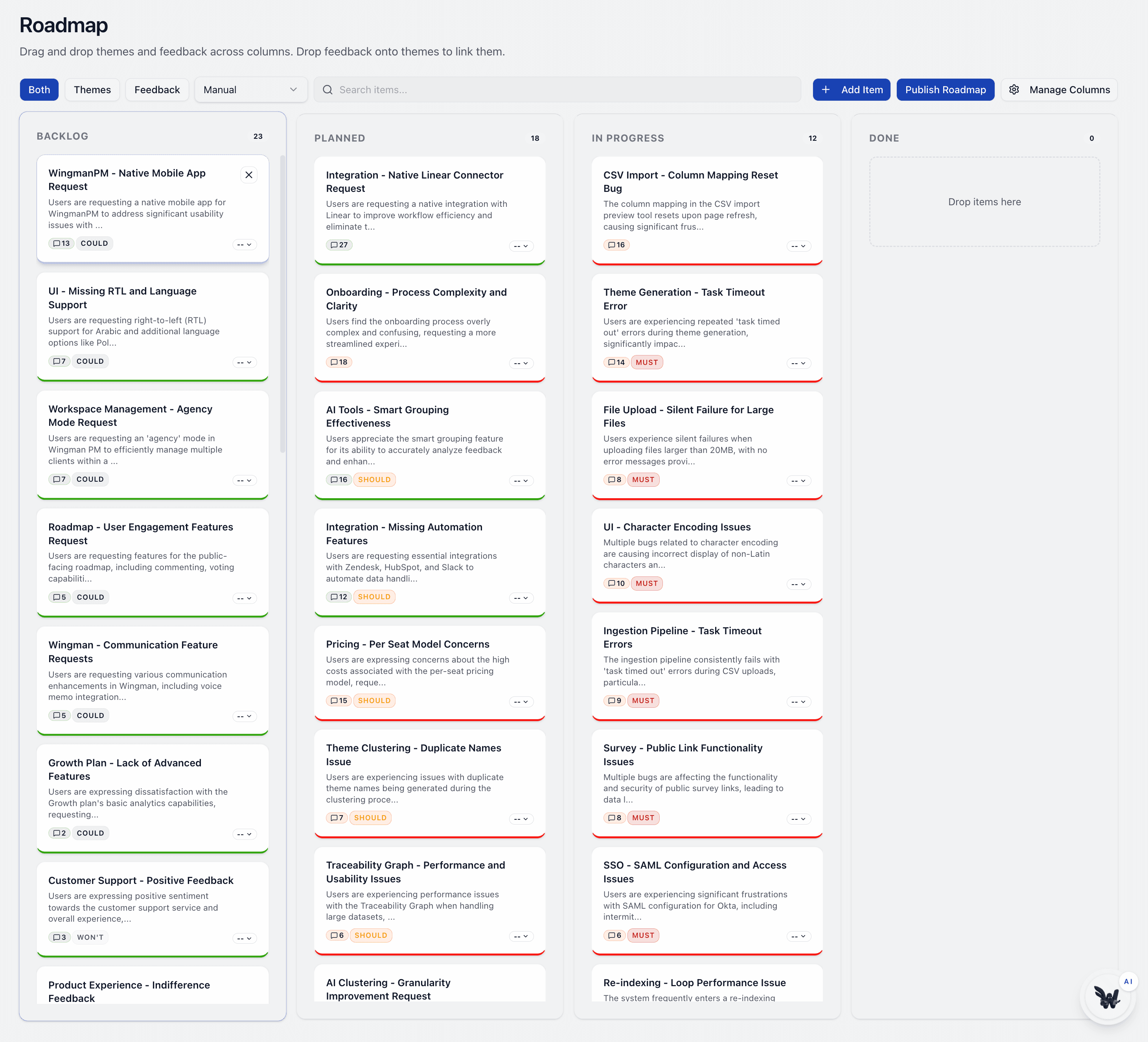Open comment count 10 on Character Encoding card
This screenshot has width=1148, height=1042.
617,584
